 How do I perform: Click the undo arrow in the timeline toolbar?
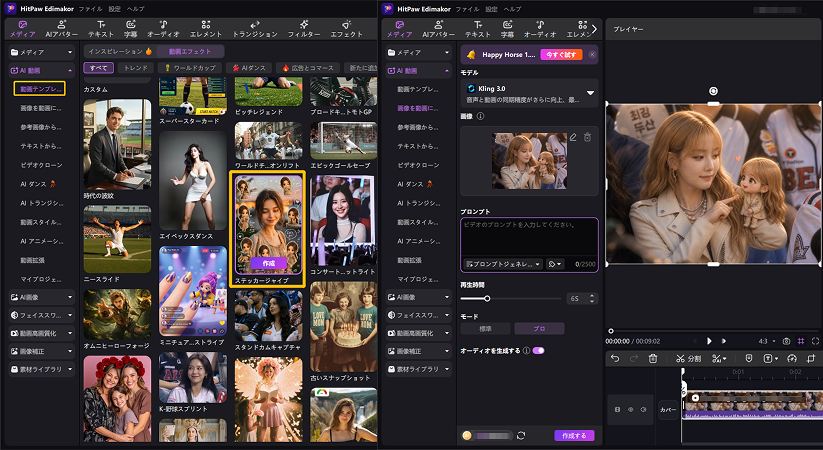615,359
